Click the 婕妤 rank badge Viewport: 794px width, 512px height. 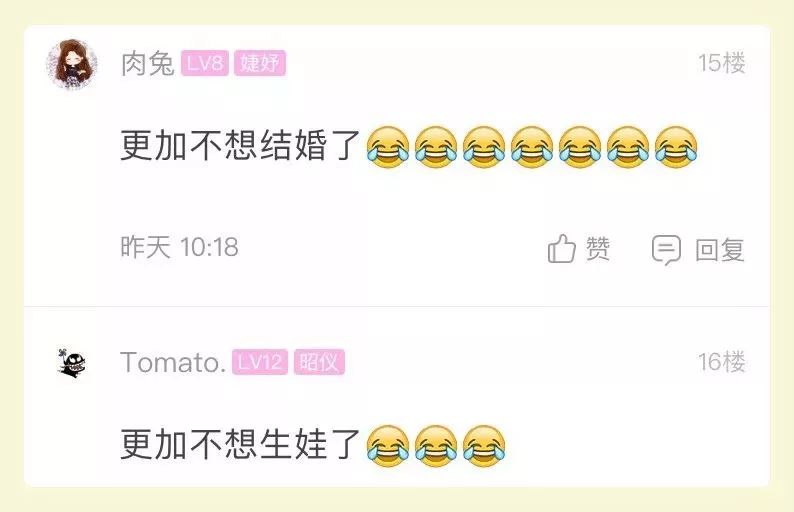(x=260, y=63)
